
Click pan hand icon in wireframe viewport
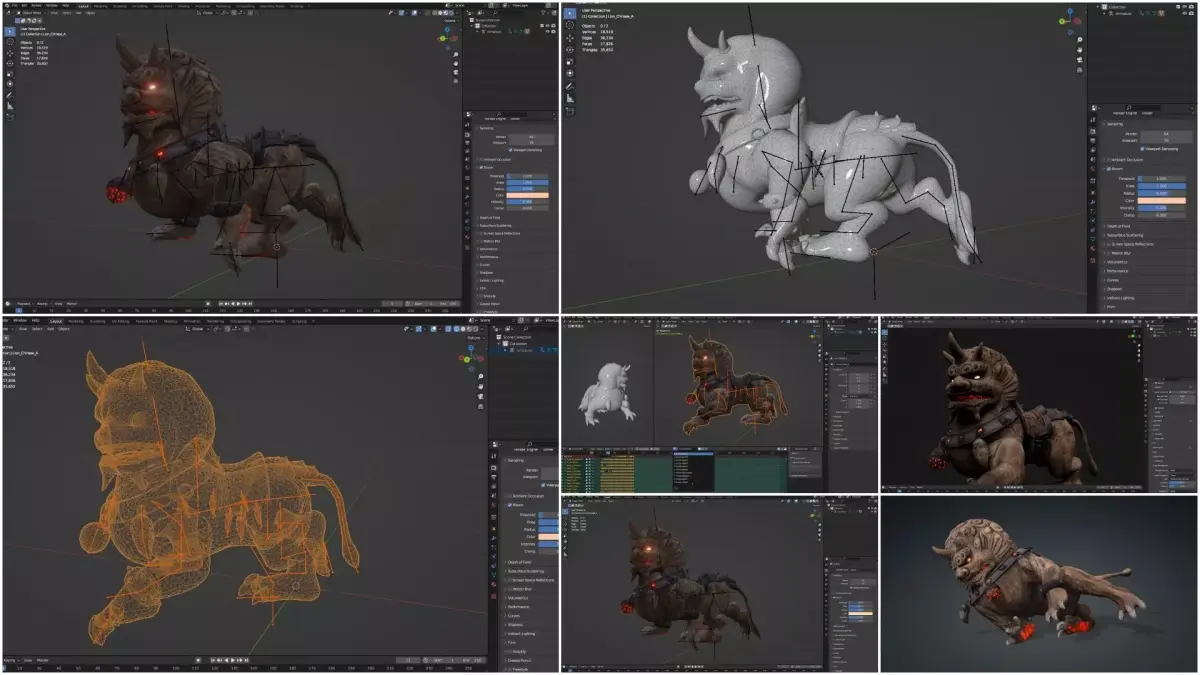481,385
